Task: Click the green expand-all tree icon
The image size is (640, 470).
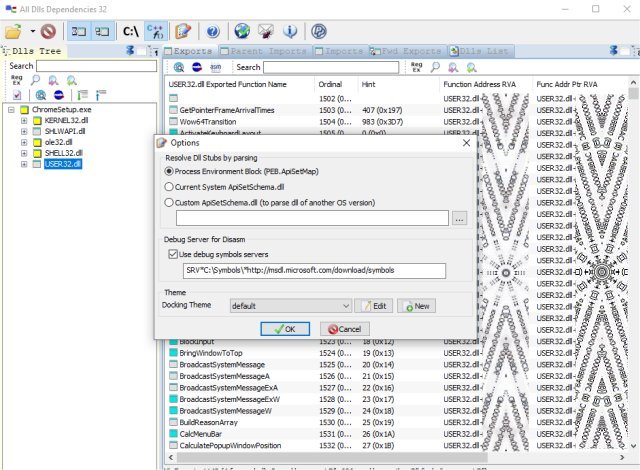Action: 82,95
